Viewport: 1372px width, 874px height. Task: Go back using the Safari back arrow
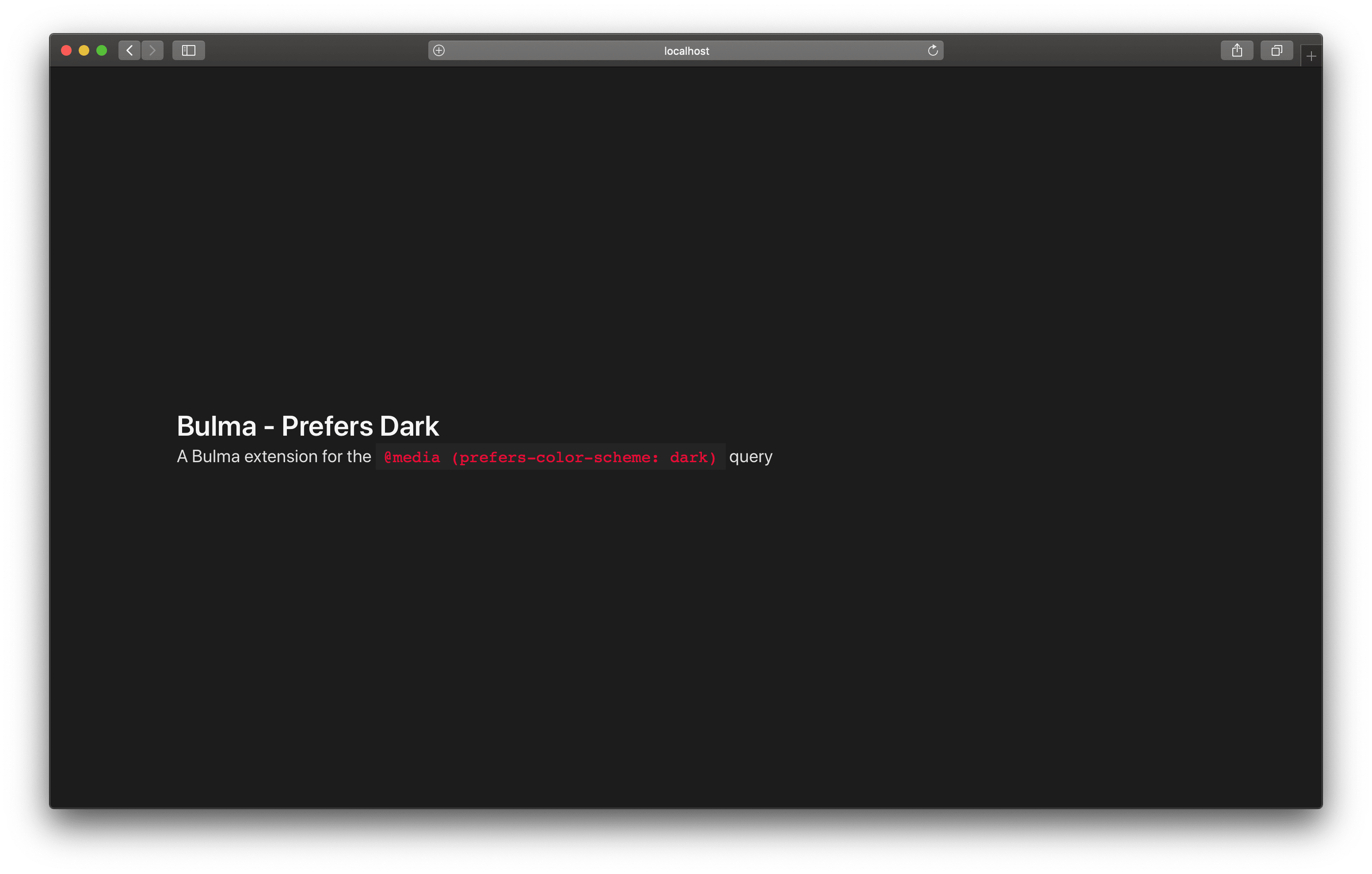tap(130, 50)
